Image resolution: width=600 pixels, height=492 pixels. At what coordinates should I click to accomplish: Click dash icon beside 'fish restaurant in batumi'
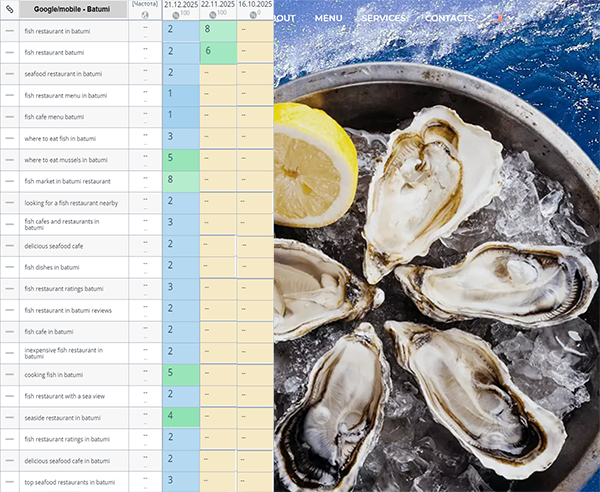tap(9, 31)
